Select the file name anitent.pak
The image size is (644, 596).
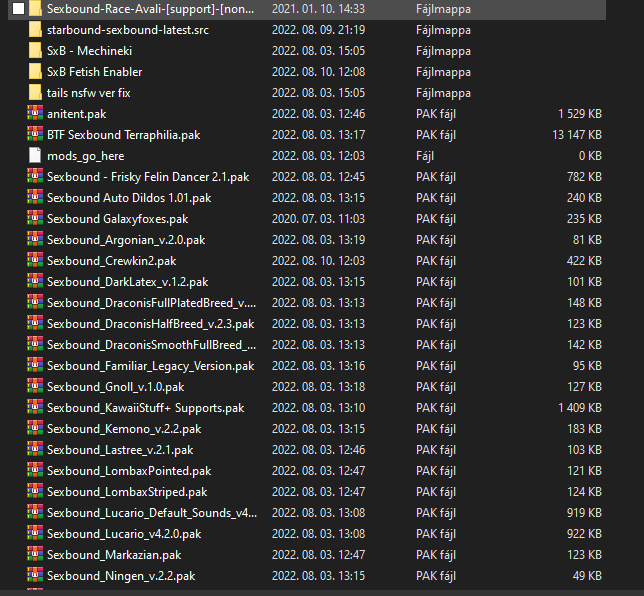pyautogui.click(x=76, y=114)
